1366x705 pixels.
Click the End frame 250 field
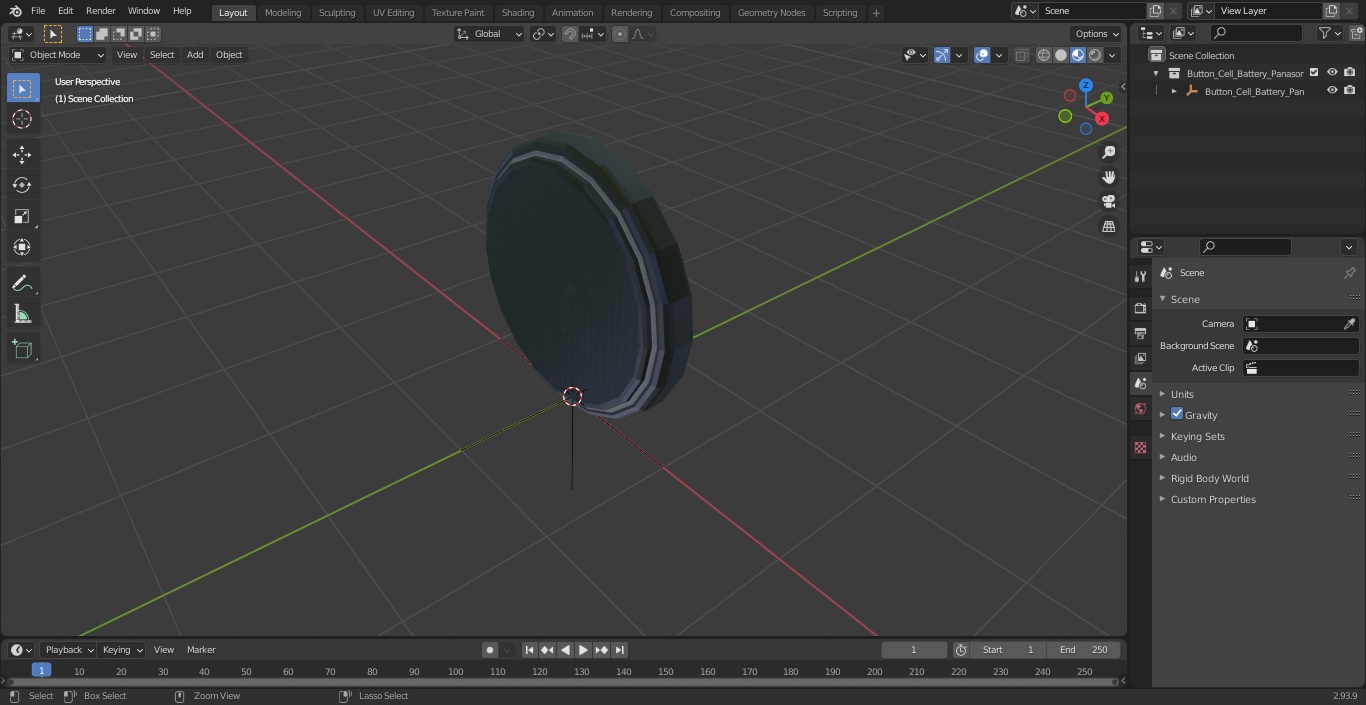pyautogui.click(x=1083, y=650)
